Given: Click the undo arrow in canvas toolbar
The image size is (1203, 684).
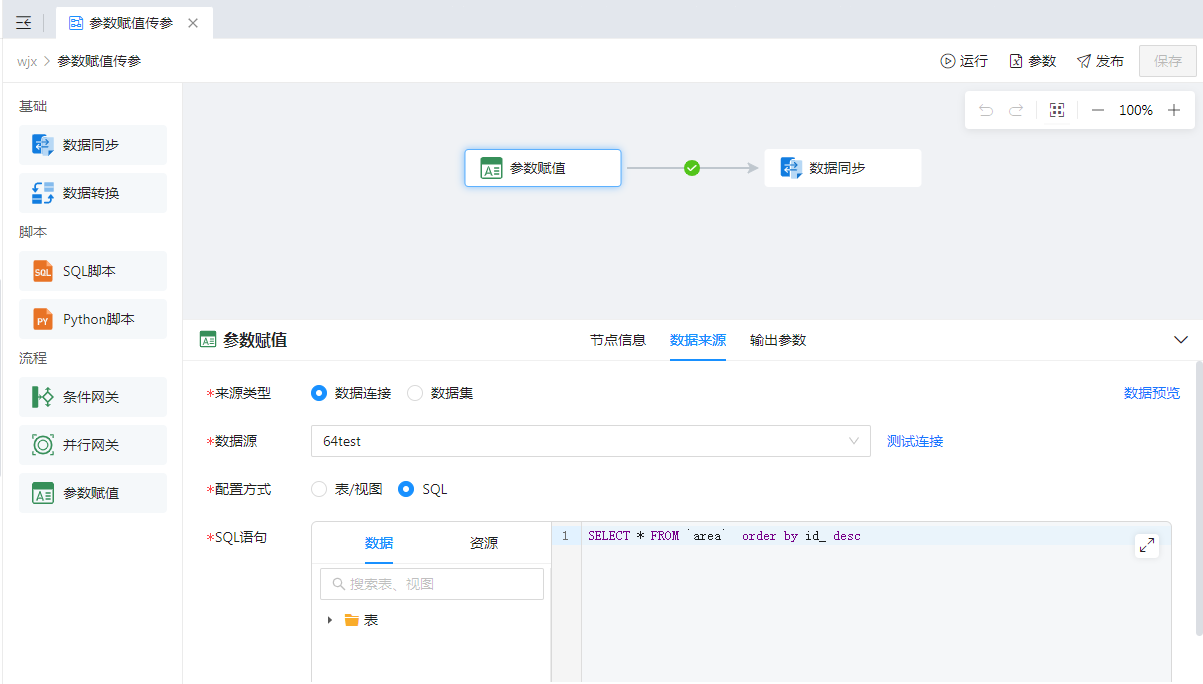Looking at the screenshot, I should (x=986, y=110).
